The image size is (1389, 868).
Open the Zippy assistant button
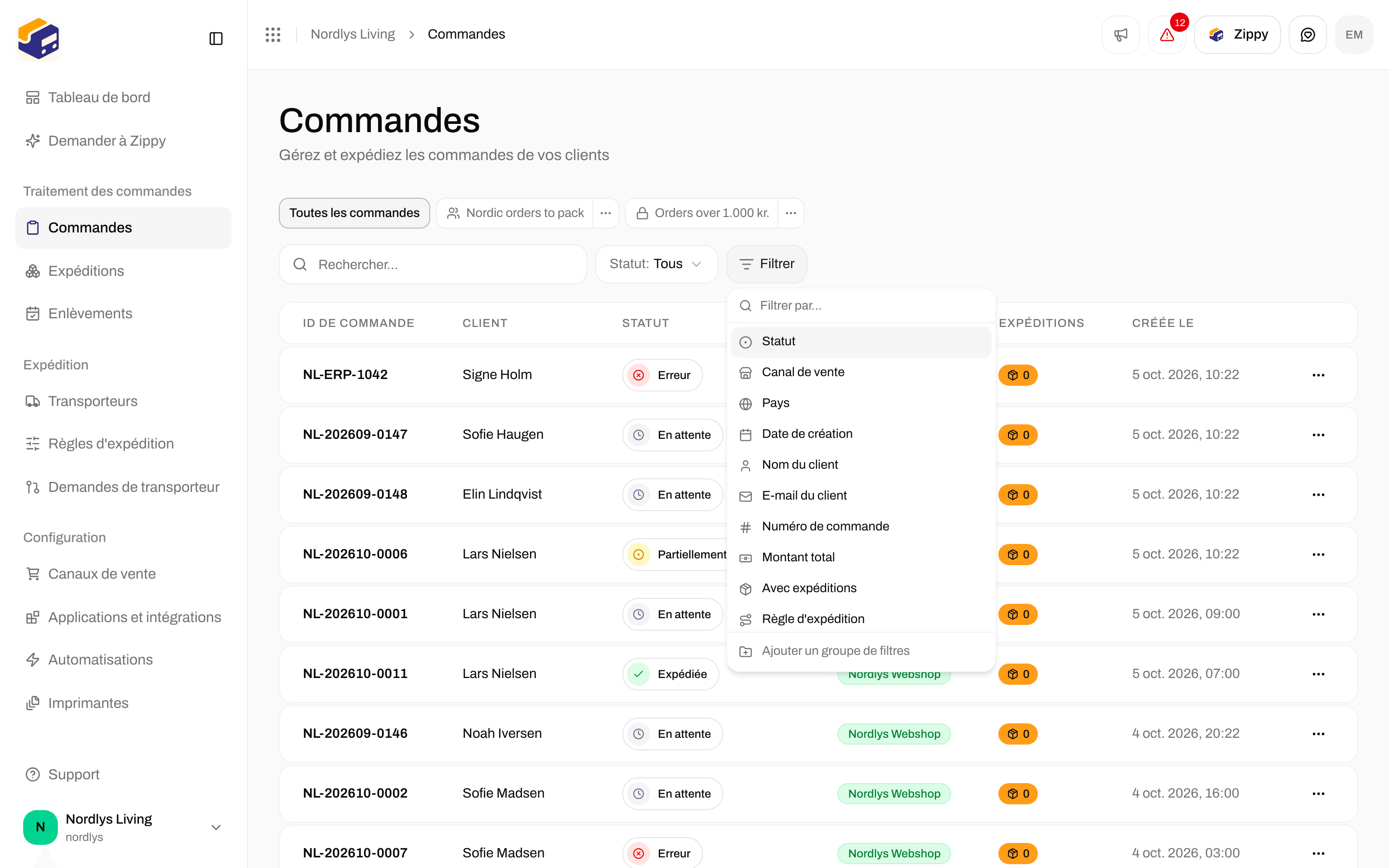(1238, 34)
